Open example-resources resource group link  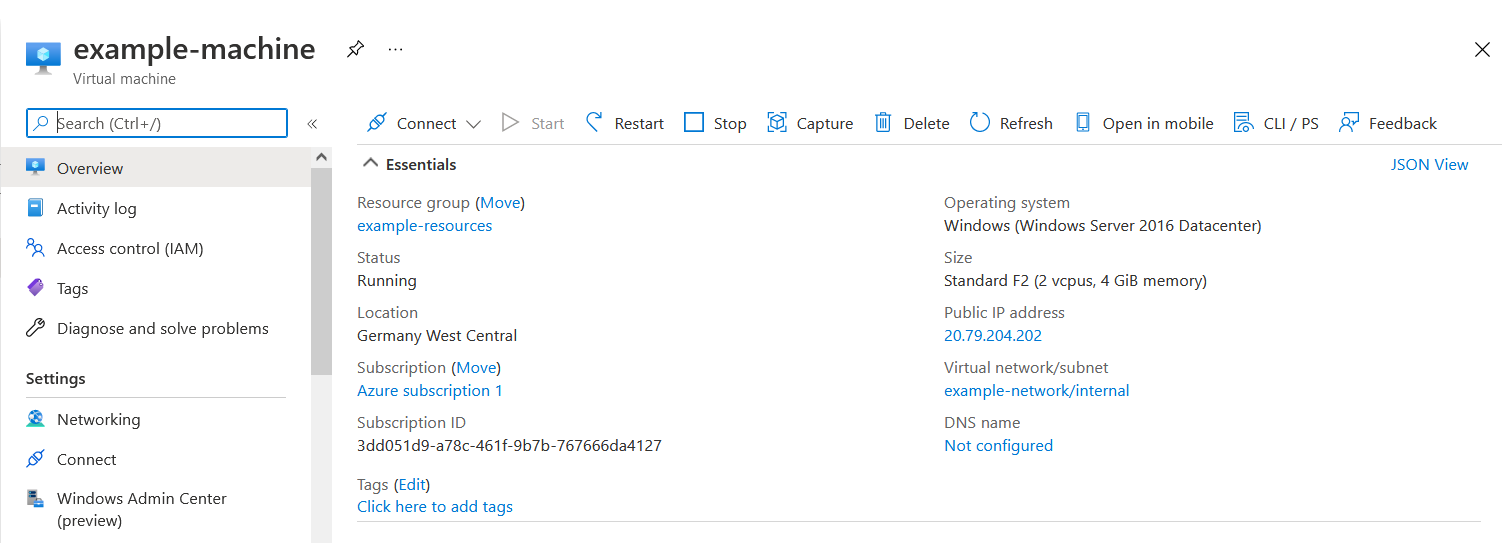point(424,226)
